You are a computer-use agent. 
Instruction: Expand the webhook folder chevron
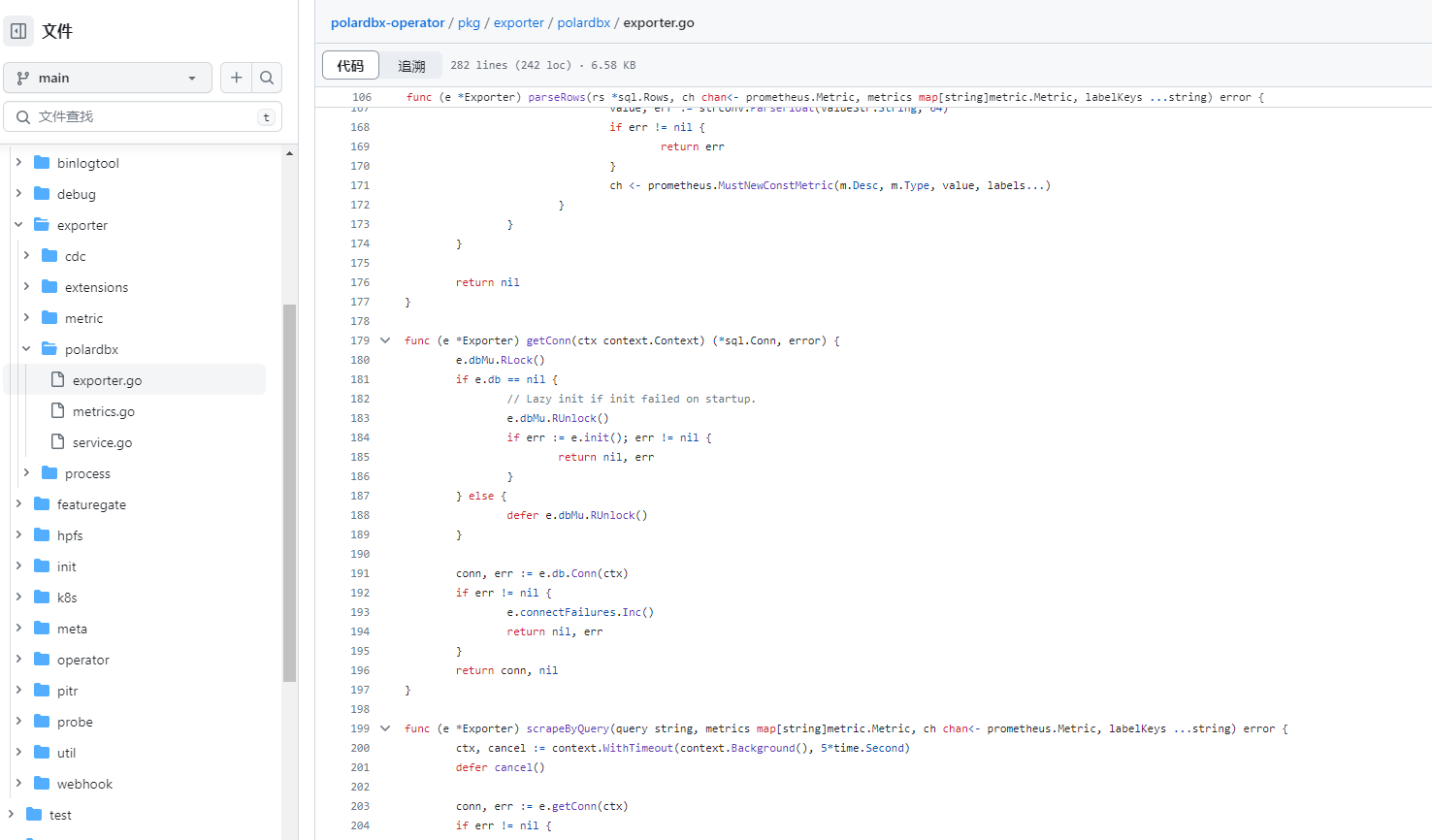[18, 784]
